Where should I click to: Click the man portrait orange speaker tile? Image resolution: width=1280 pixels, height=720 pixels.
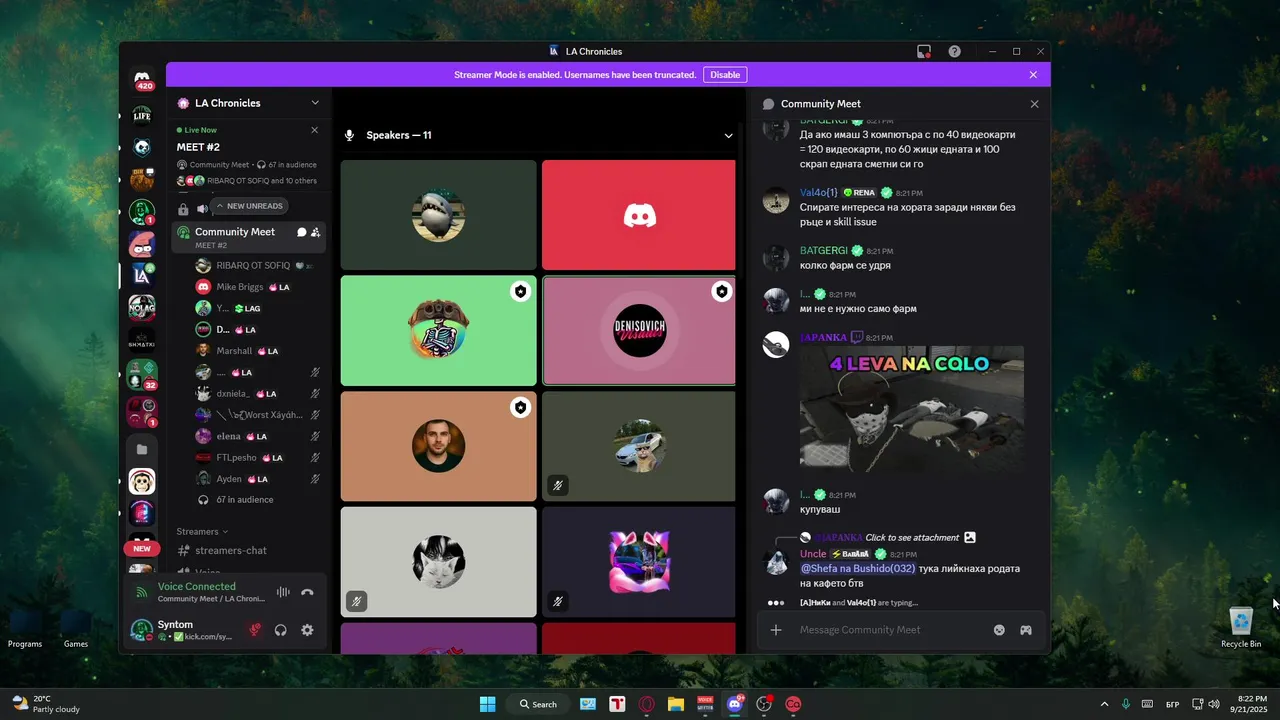pos(438,446)
